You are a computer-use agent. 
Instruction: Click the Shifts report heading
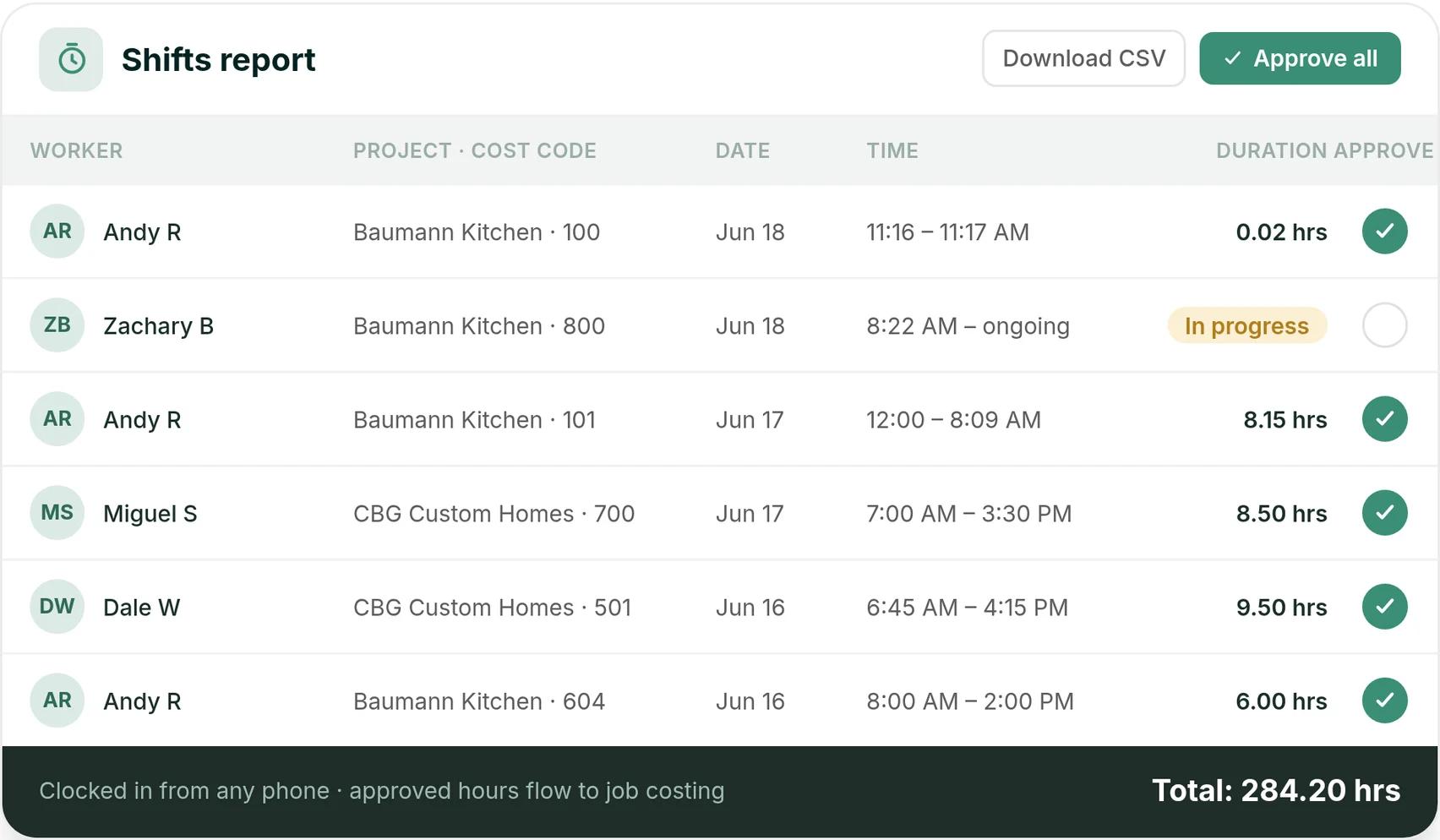point(218,60)
